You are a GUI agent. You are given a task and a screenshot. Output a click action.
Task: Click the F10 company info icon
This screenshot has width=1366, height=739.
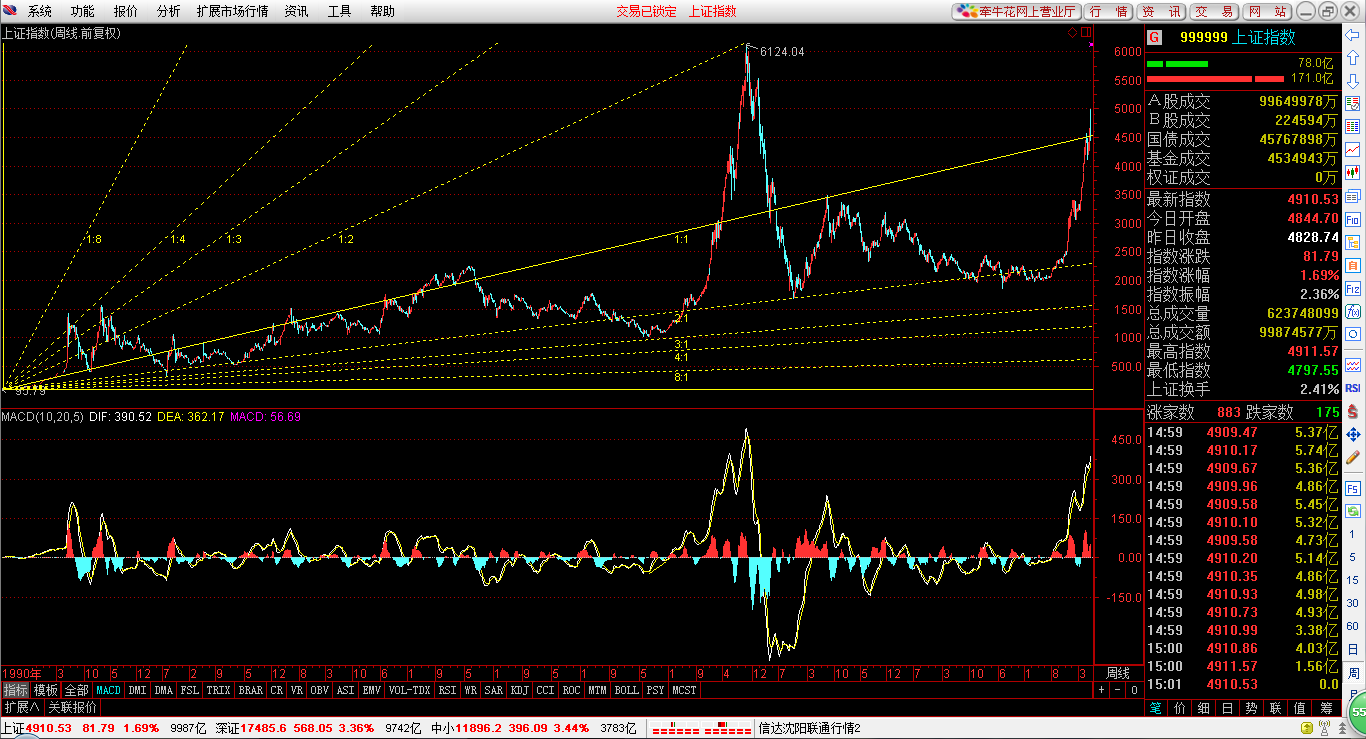[x=1353, y=219]
